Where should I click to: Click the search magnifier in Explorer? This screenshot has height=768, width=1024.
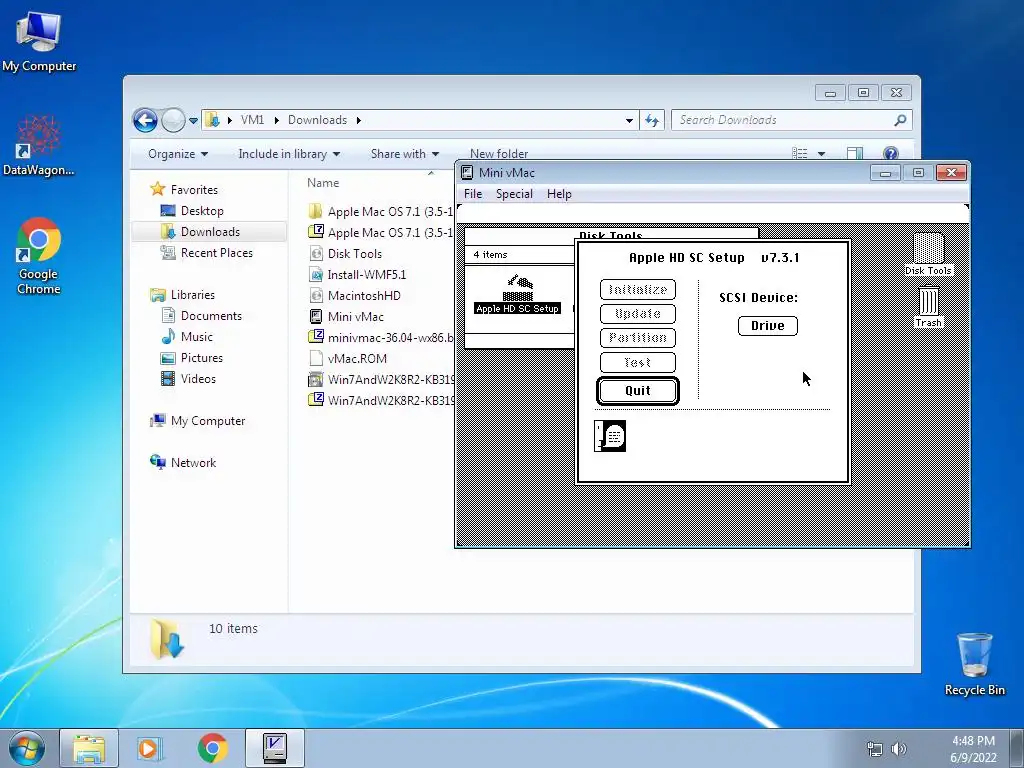(x=900, y=120)
